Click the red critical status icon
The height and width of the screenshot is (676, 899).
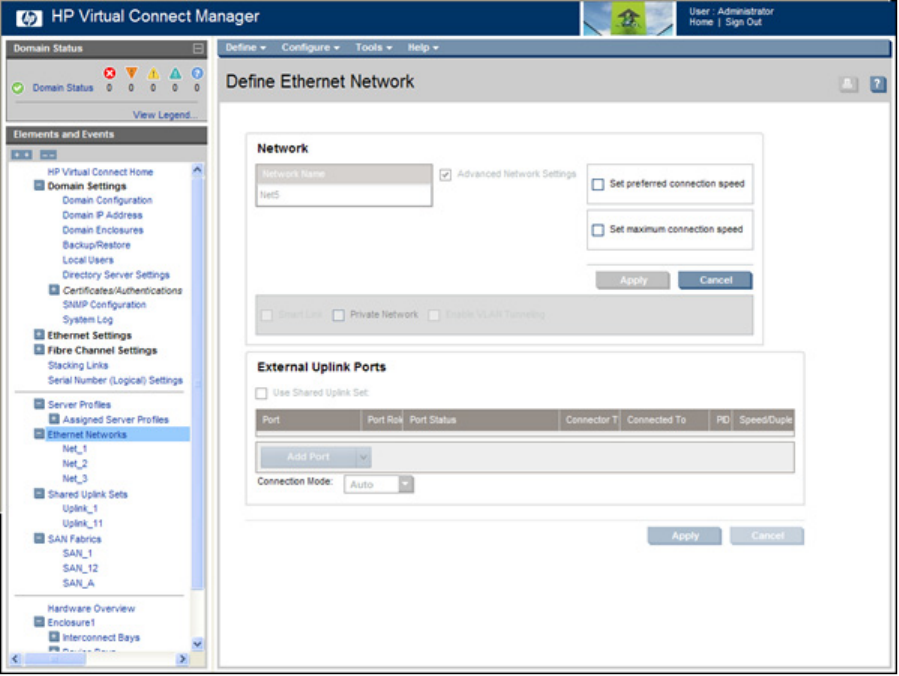[110, 73]
